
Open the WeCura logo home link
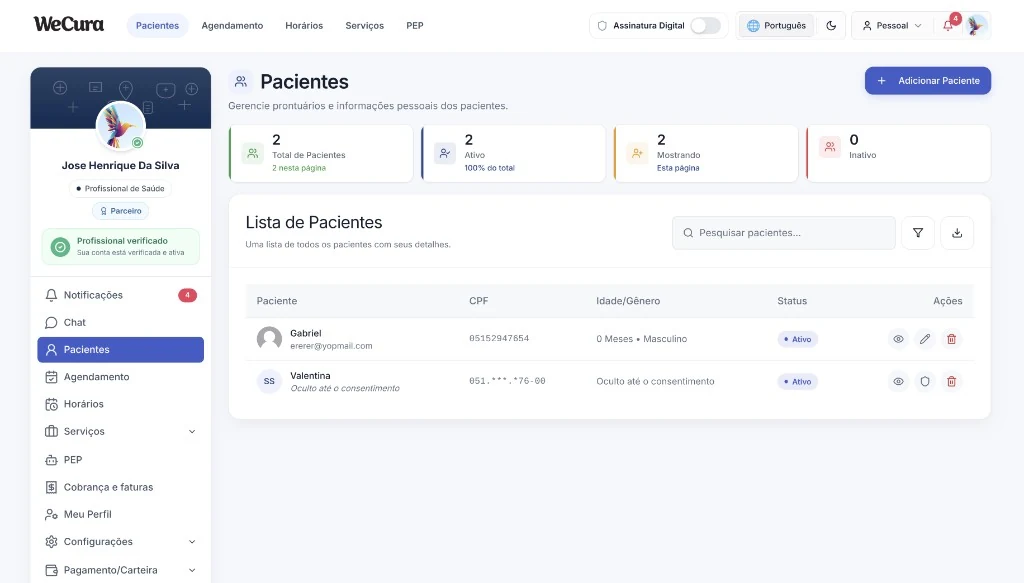tap(69, 25)
